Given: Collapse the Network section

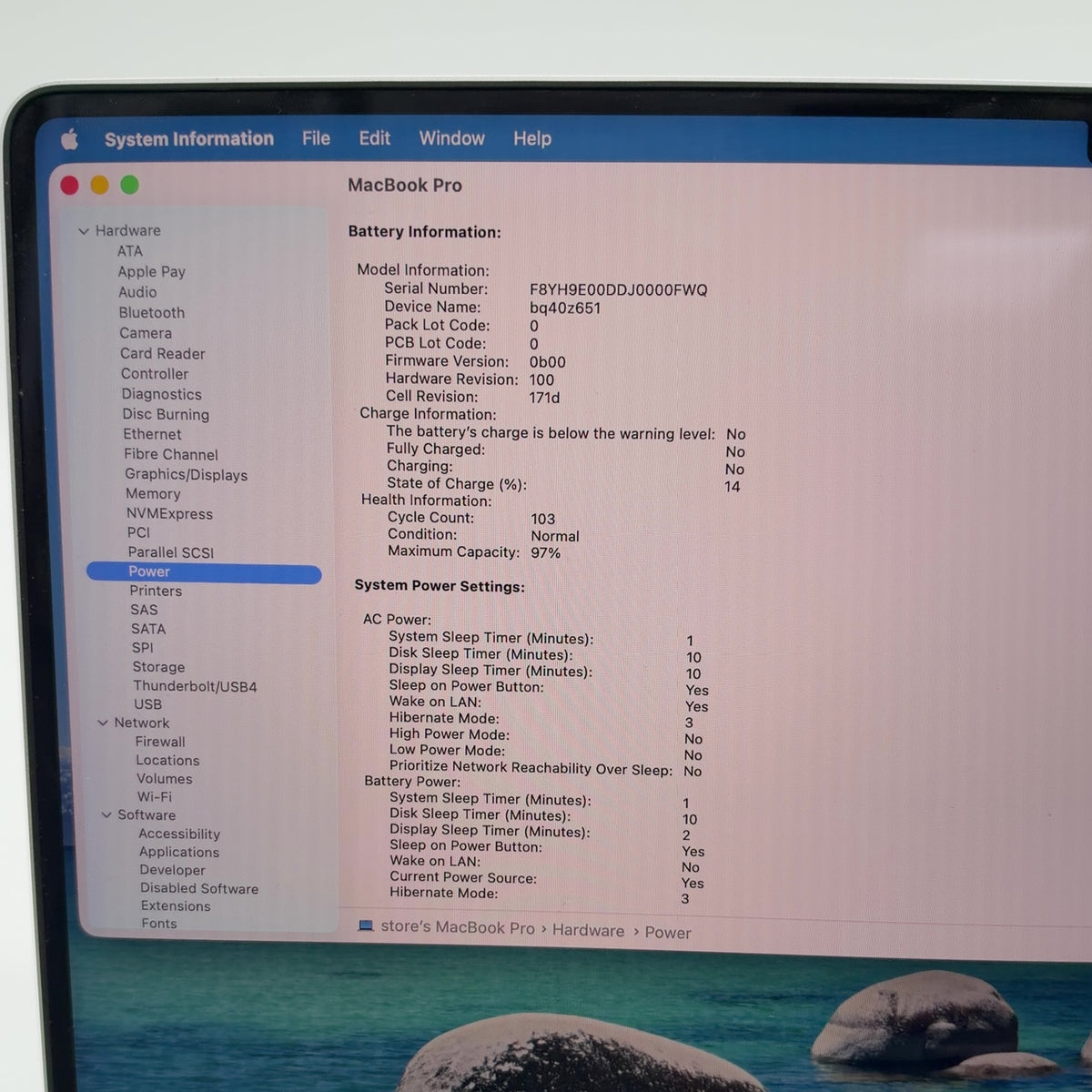Looking at the screenshot, I should (x=103, y=723).
